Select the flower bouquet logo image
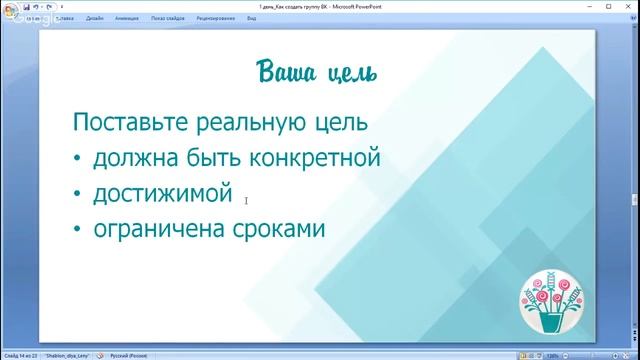Viewport: 640px width, 360px height. (551, 302)
